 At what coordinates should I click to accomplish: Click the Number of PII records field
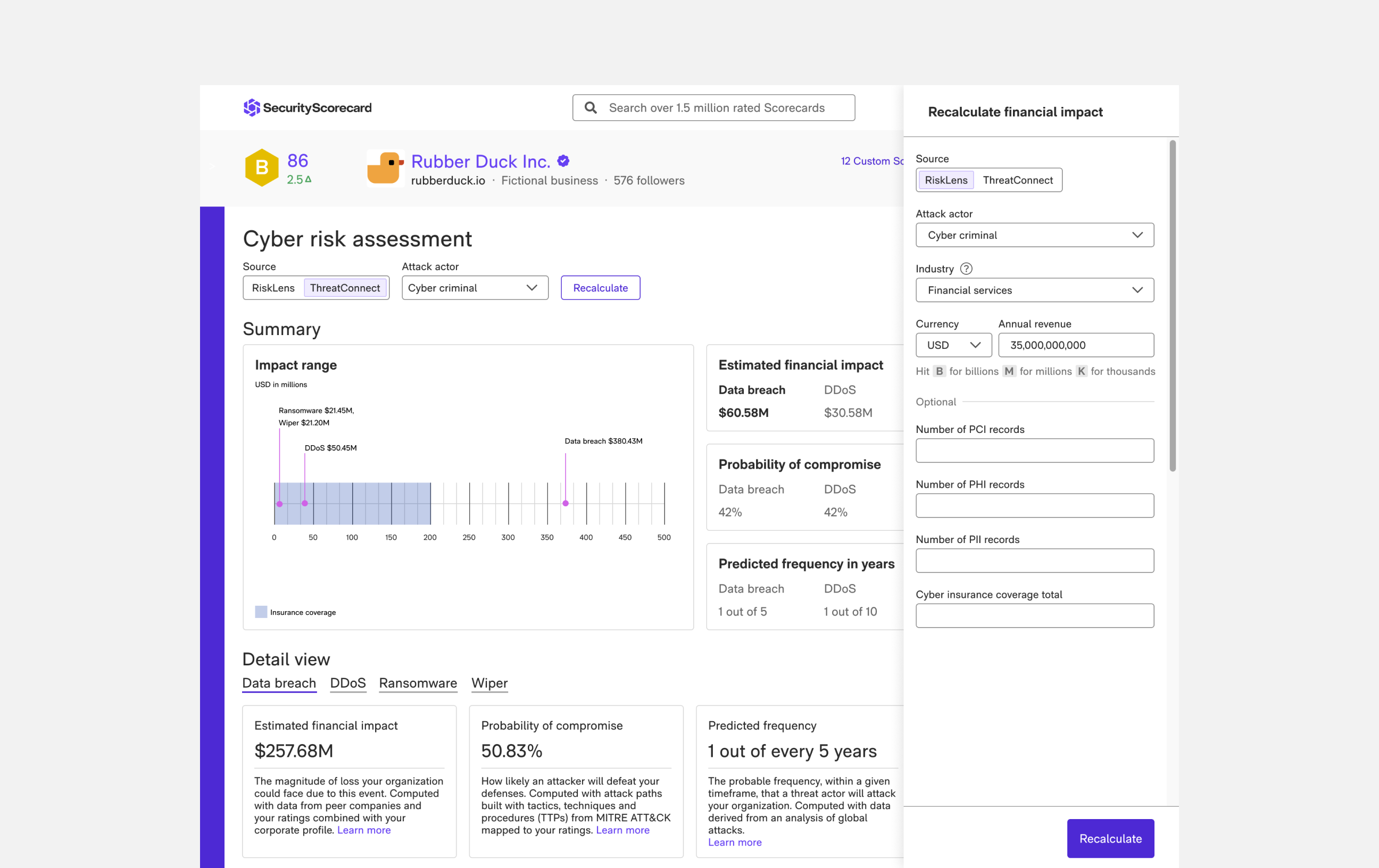1034,561
